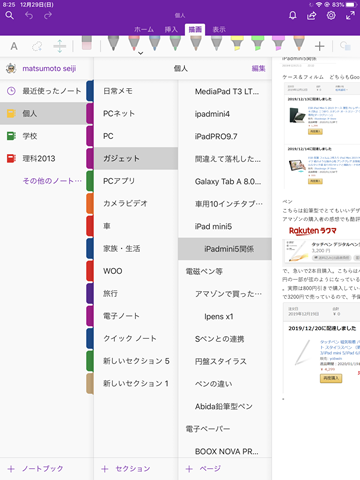The width and height of the screenshot is (360, 480).
Task: Open 新しいセクション 5
Action: 136,361
